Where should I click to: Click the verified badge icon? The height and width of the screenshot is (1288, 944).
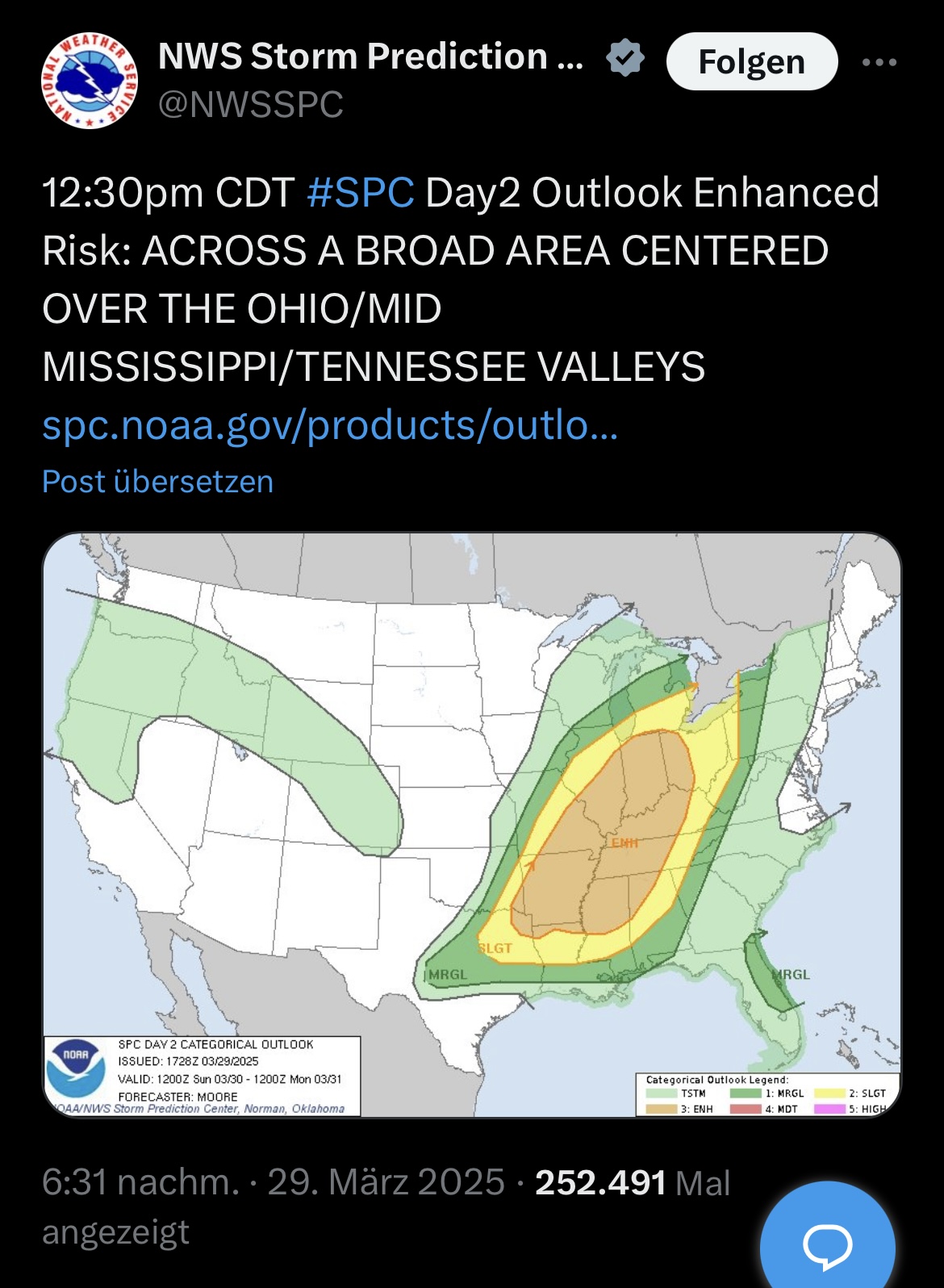(625, 58)
